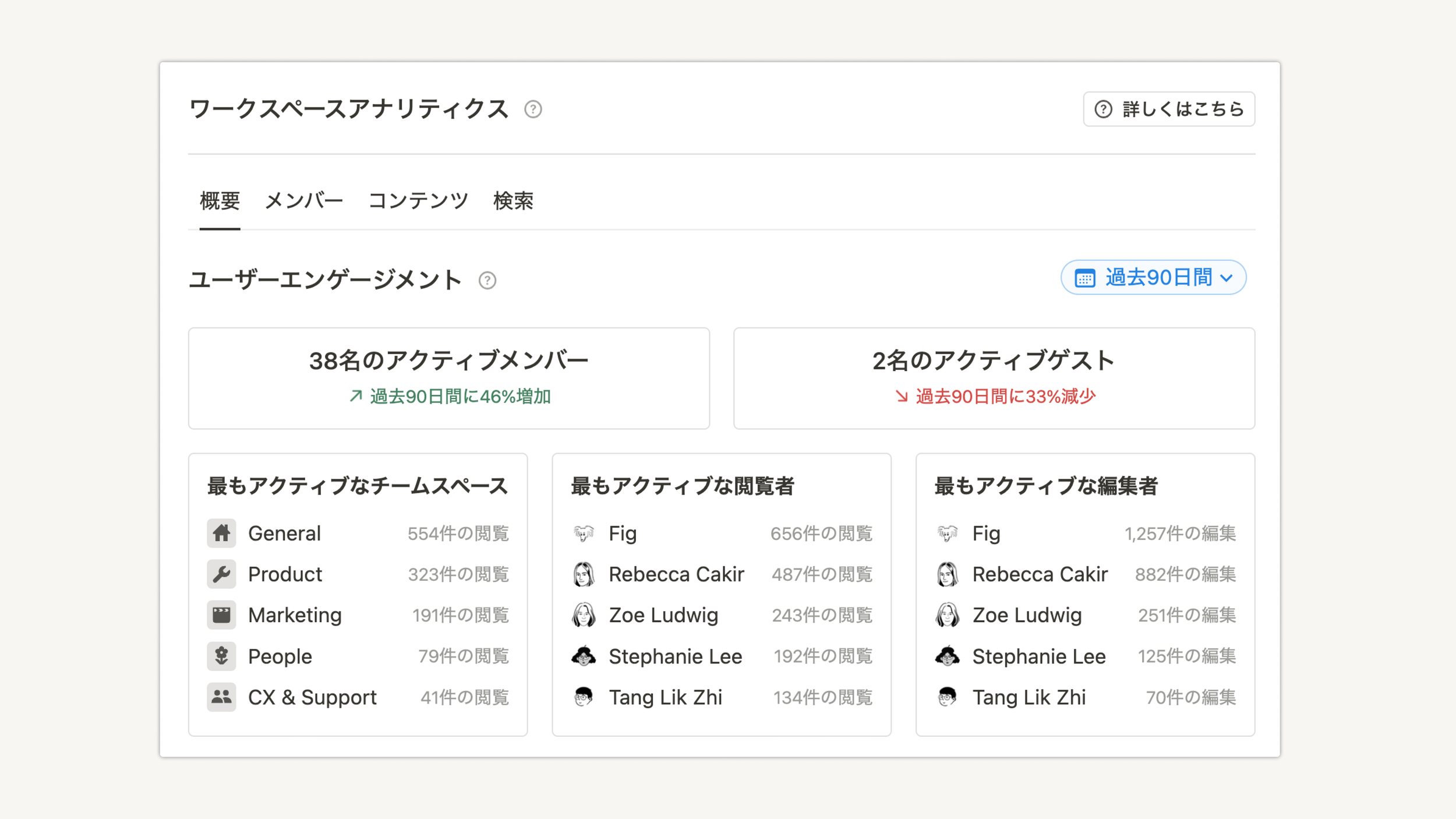1456x819 pixels.
Task: Click the People flower icon
Action: [221, 656]
